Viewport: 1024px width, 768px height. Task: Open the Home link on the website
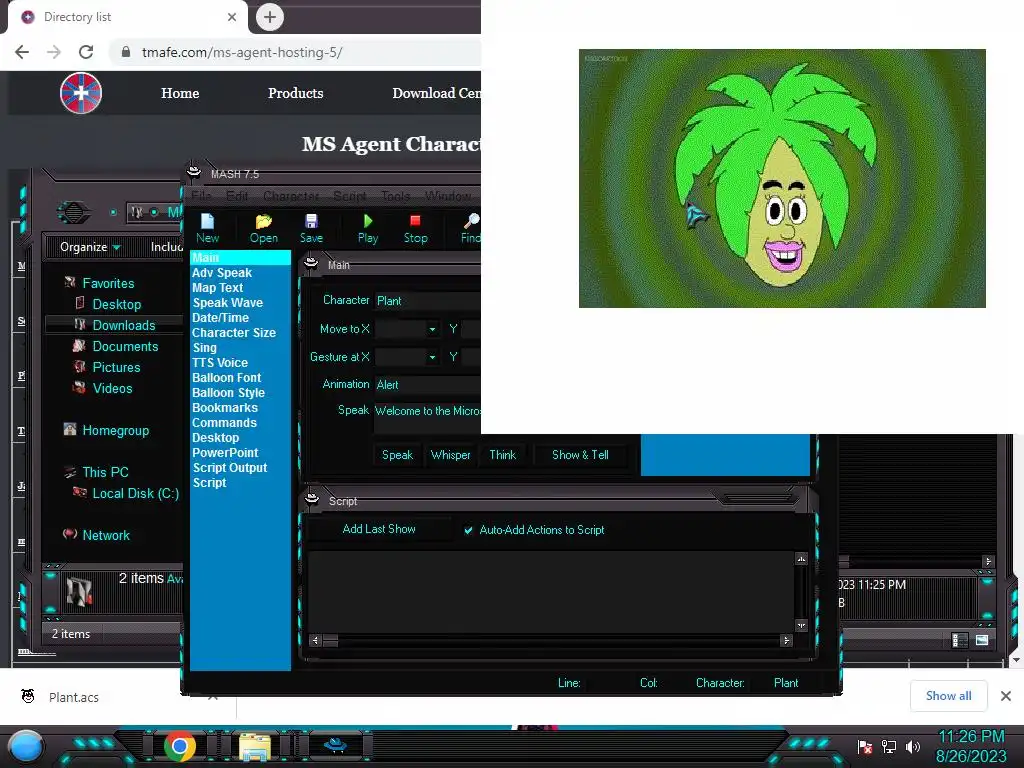[x=180, y=93]
